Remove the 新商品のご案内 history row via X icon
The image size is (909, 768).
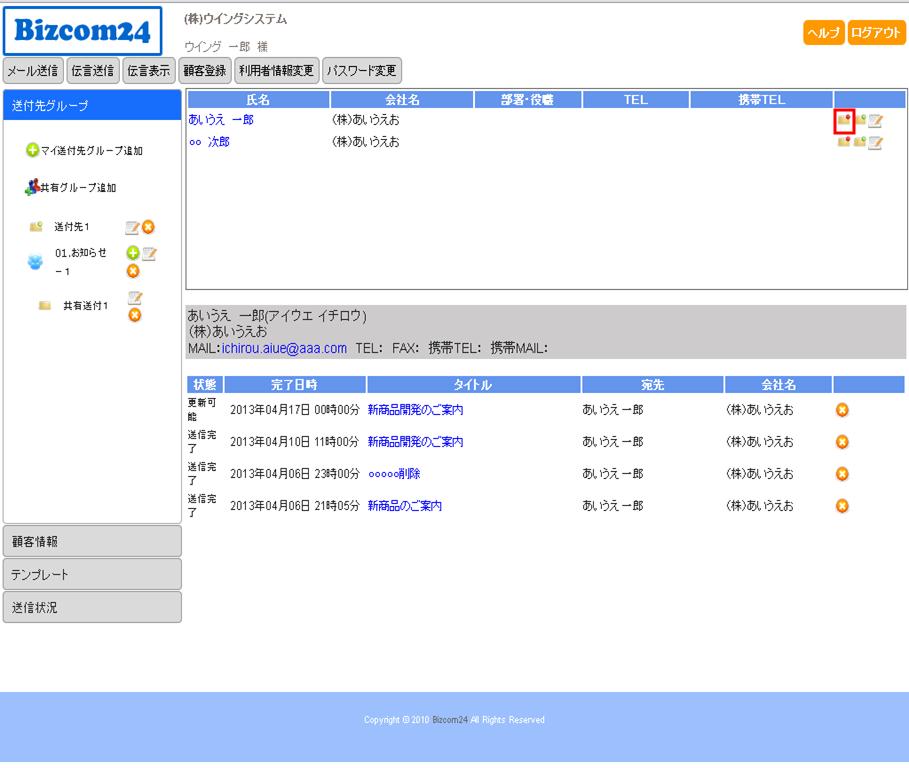(x=842, y=506)
